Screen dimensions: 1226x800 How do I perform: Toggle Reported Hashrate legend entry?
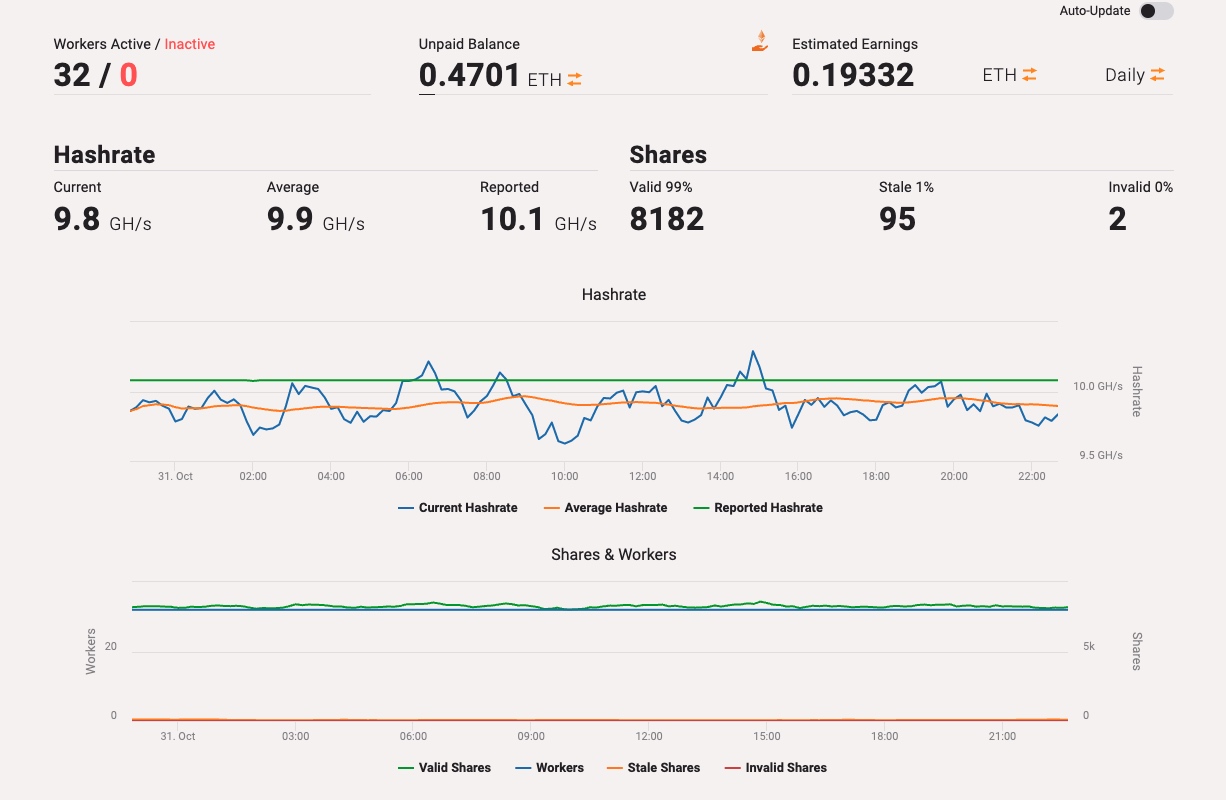[x=757, y=508]
